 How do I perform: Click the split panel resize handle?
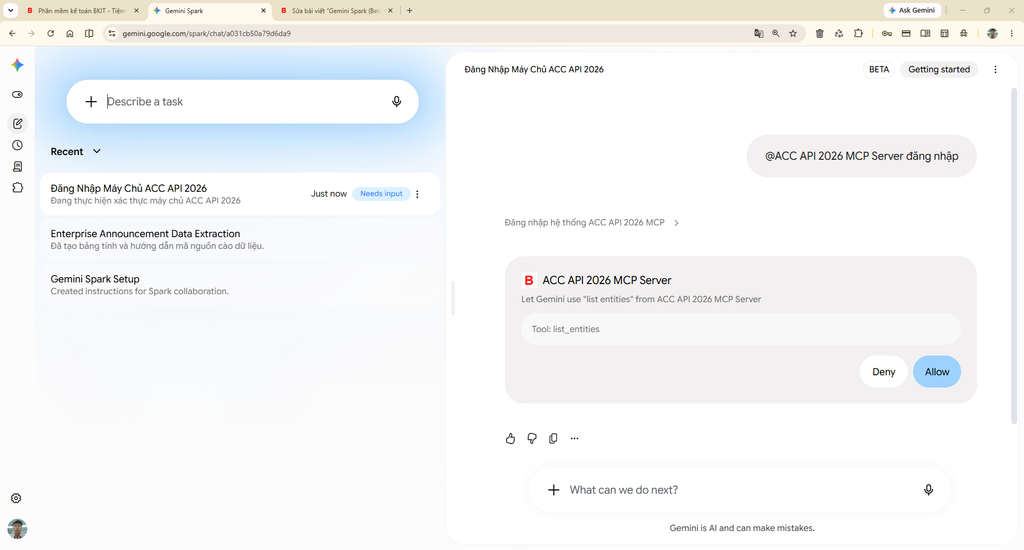point(453,298)
